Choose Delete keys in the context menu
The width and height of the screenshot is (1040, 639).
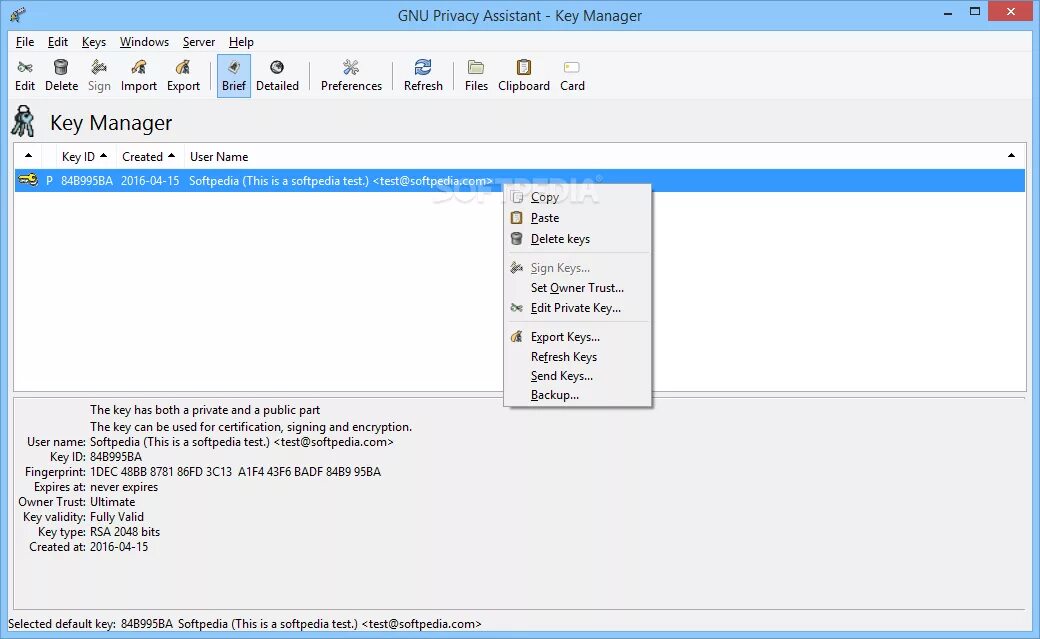click(x=577, y=239)
